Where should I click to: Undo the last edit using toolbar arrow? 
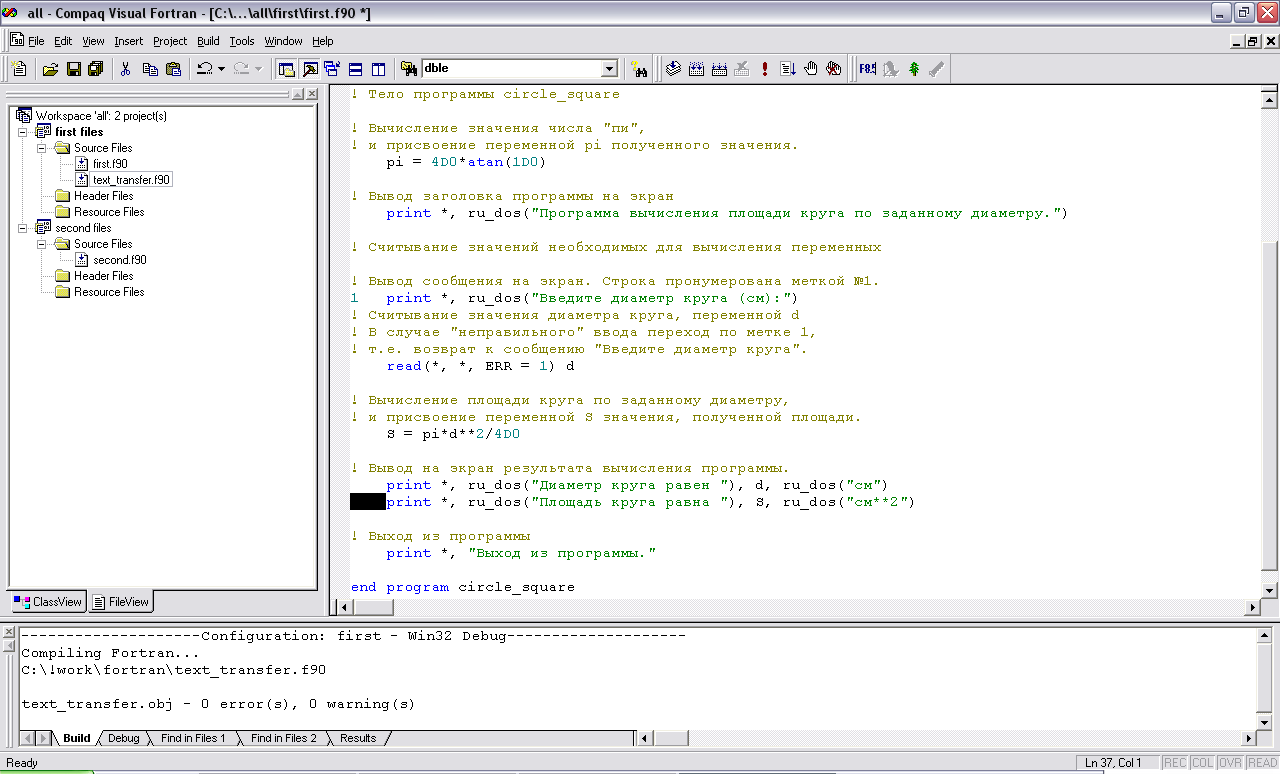pos(204,69)
